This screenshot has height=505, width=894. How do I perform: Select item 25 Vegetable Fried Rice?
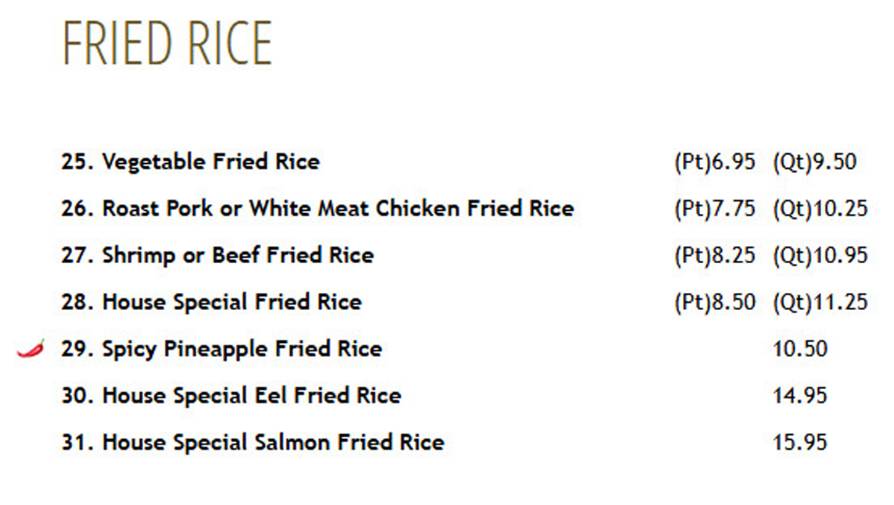pyautogui.click(x=190, y=161)
